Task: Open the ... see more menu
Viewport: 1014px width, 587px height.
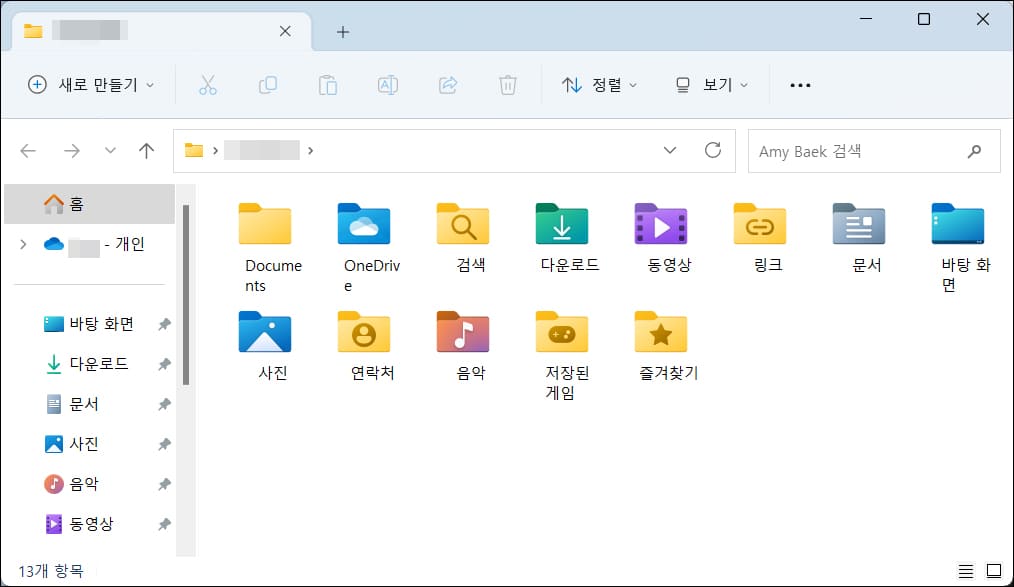Action: coord(799,85)
